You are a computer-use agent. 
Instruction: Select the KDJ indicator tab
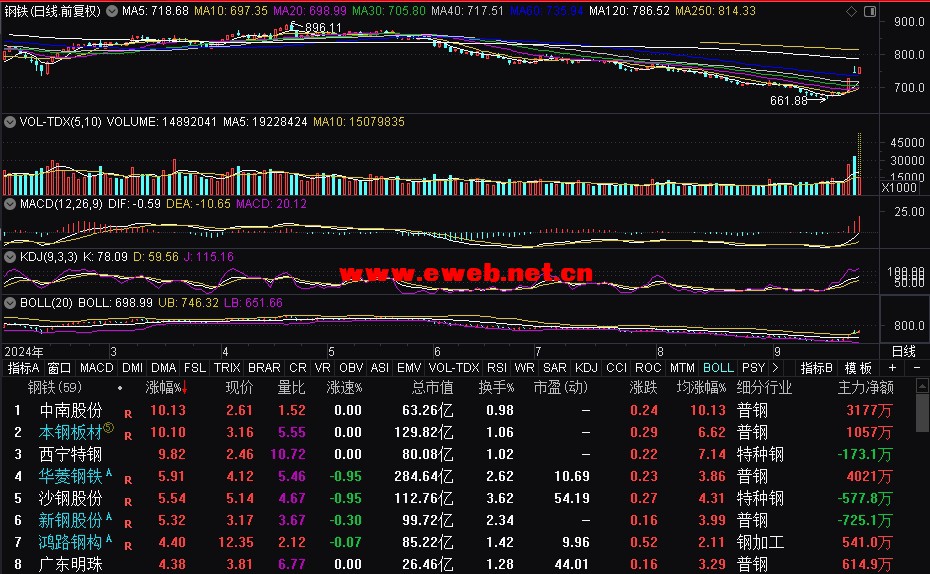pyautogui.click(x=586, y=368)
